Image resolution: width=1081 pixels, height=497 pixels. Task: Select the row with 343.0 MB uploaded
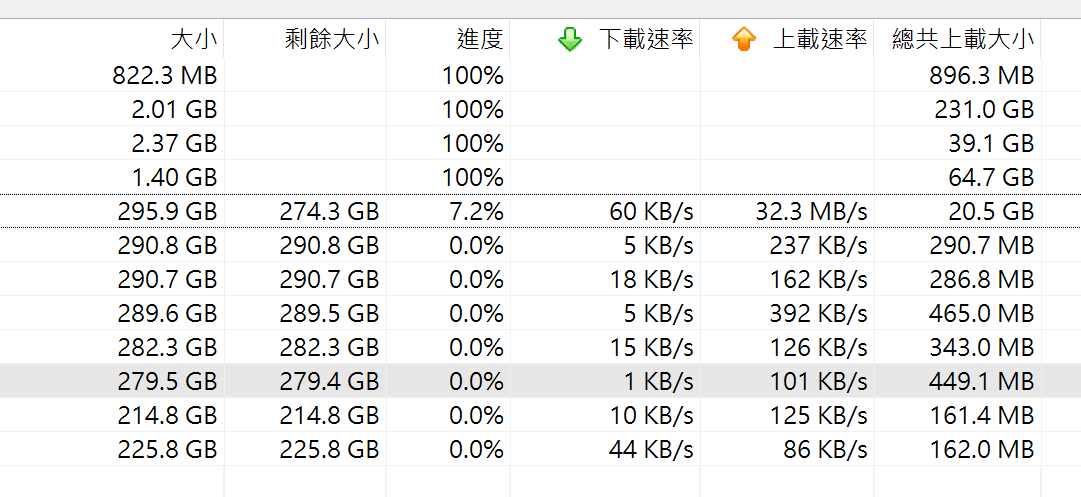[x=540, y=347]
